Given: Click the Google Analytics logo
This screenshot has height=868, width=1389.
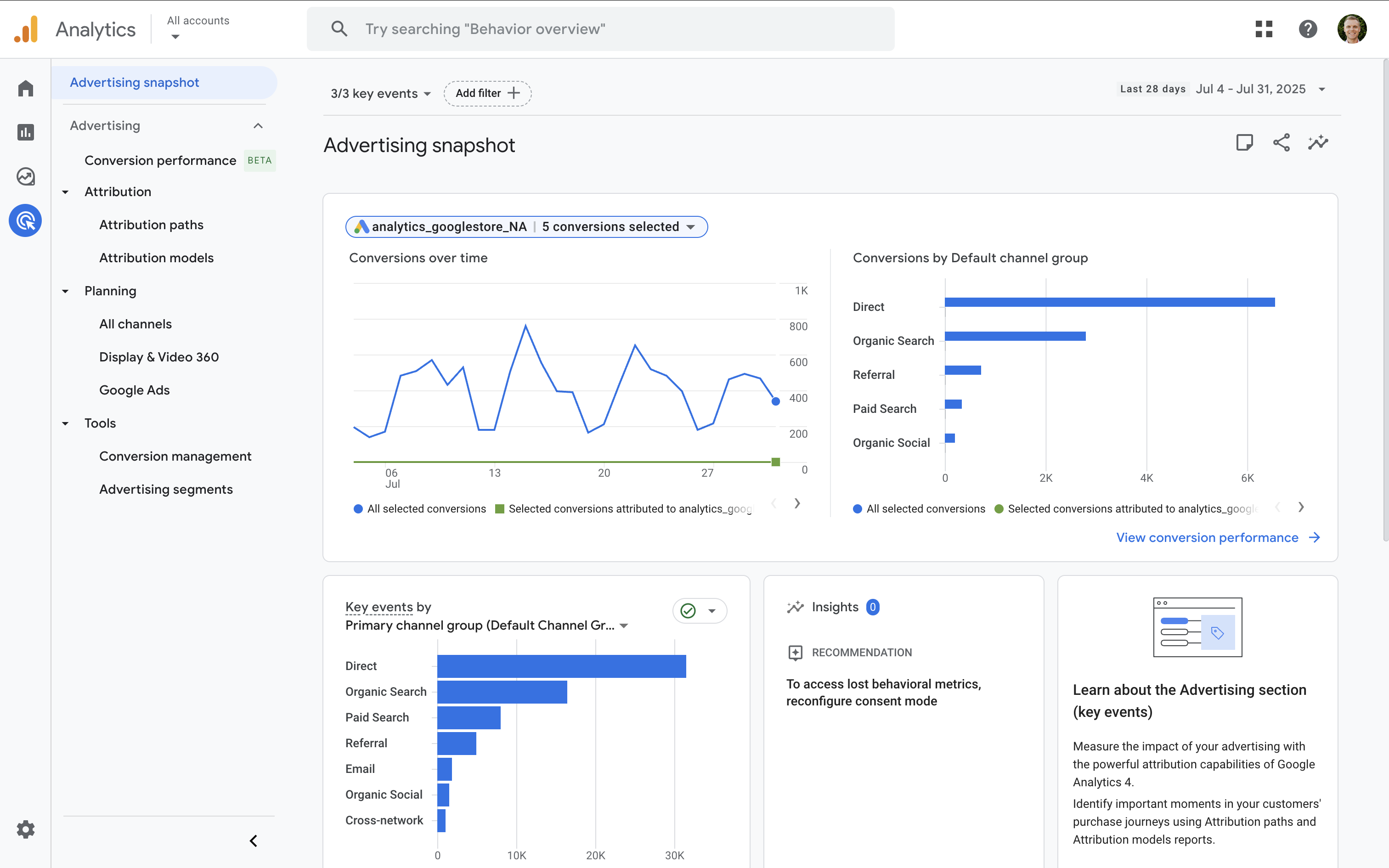Looking at the screenshot, I should [26, 28].
